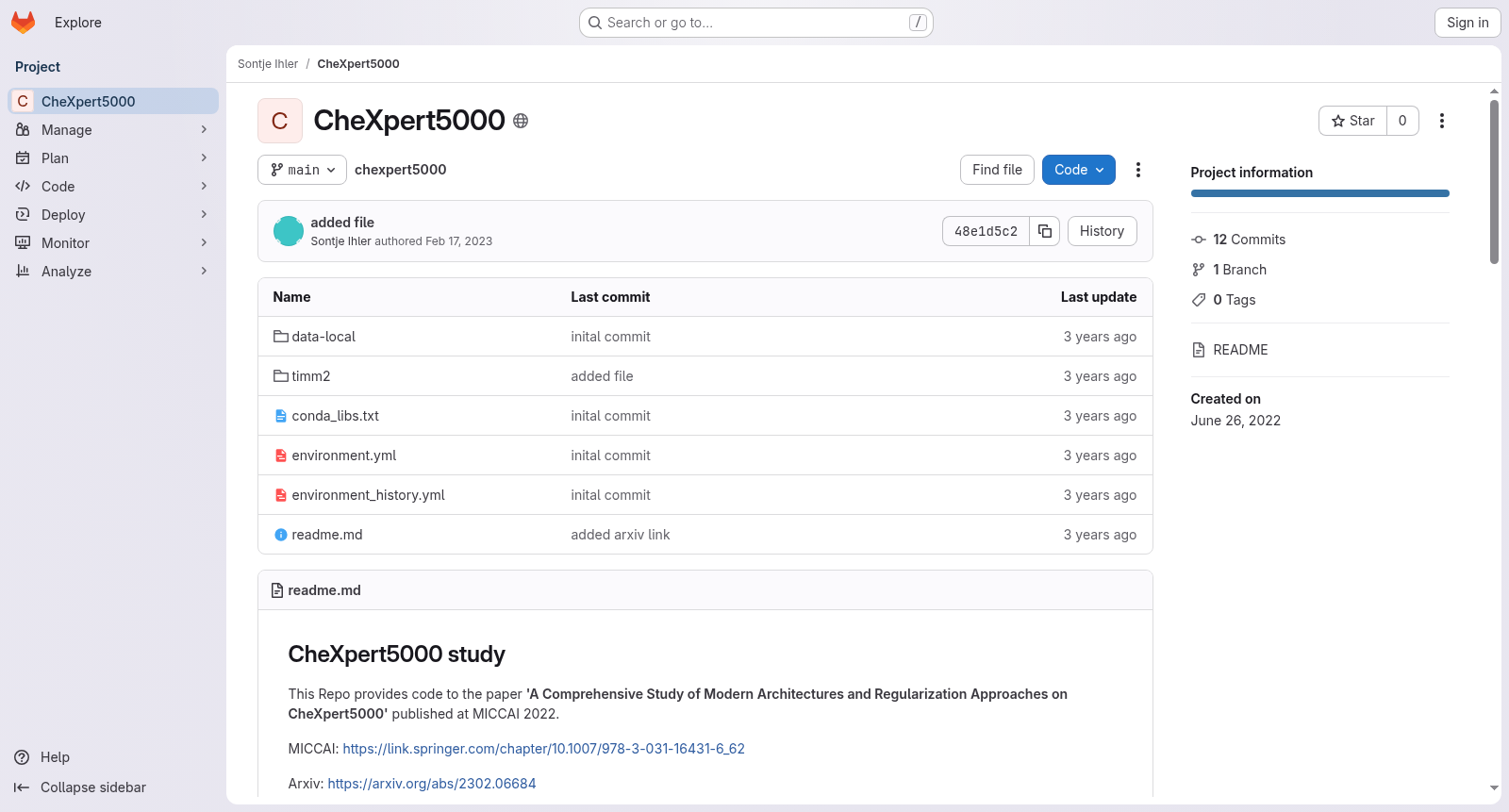The height and width of the screenshot is (812, 1509).
Task: Click the readme.md header file name
Action: coord(324,590)
